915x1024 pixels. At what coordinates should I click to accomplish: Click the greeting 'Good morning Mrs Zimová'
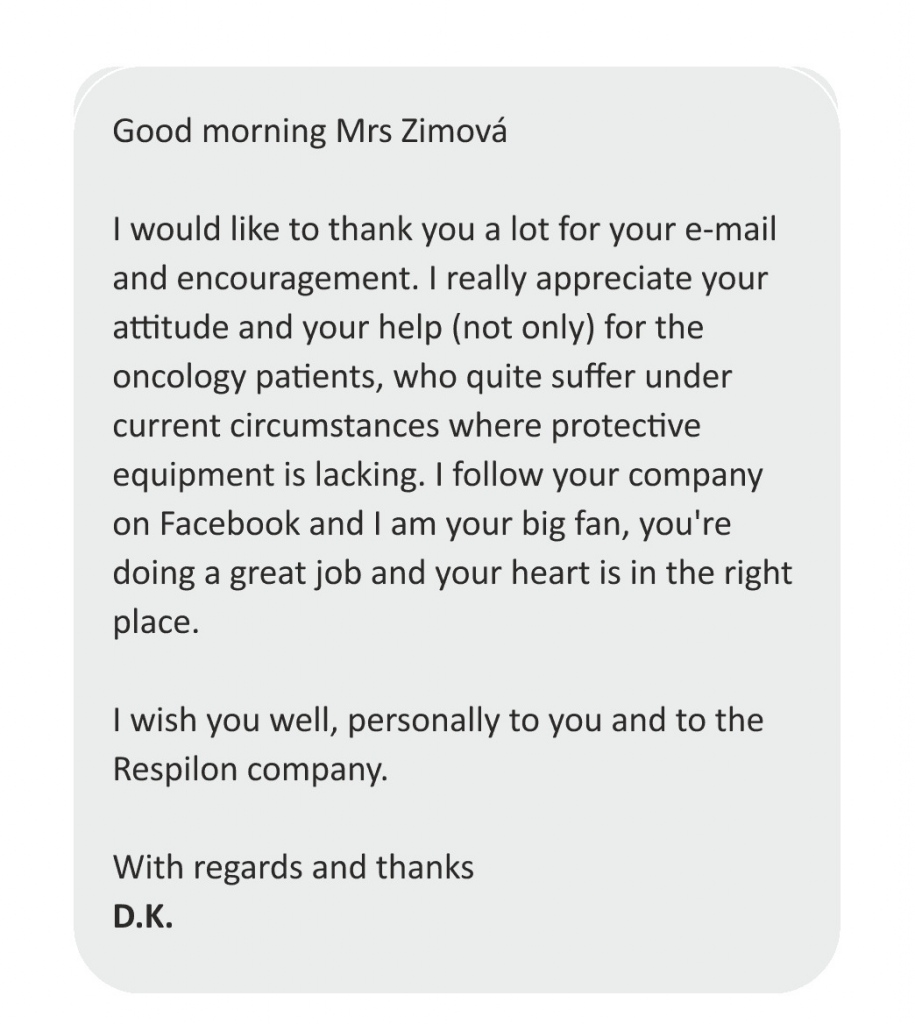pos(310,131)
